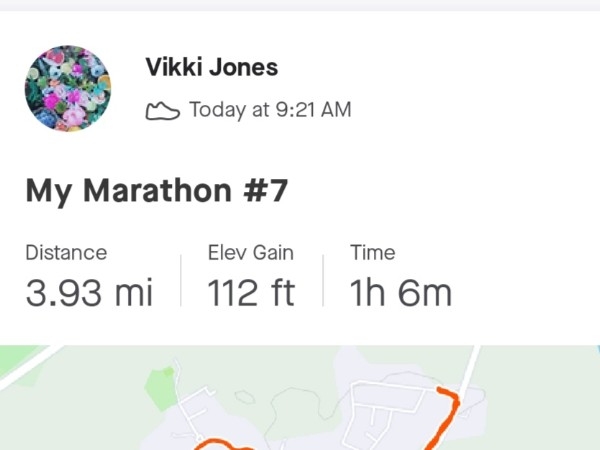Open Vikki Jones's floral profile picture
Image resolution: width=600 pixels, height=450 pixels.
[x=68, y=88]
